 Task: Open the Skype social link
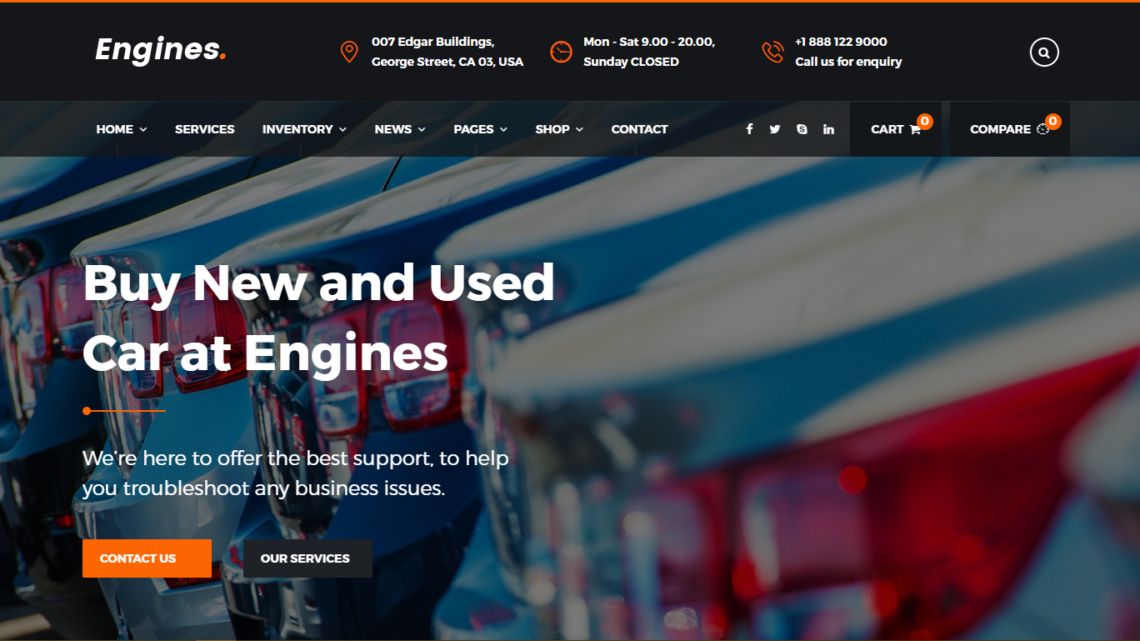pyautogui.click(x=802, y=129)
